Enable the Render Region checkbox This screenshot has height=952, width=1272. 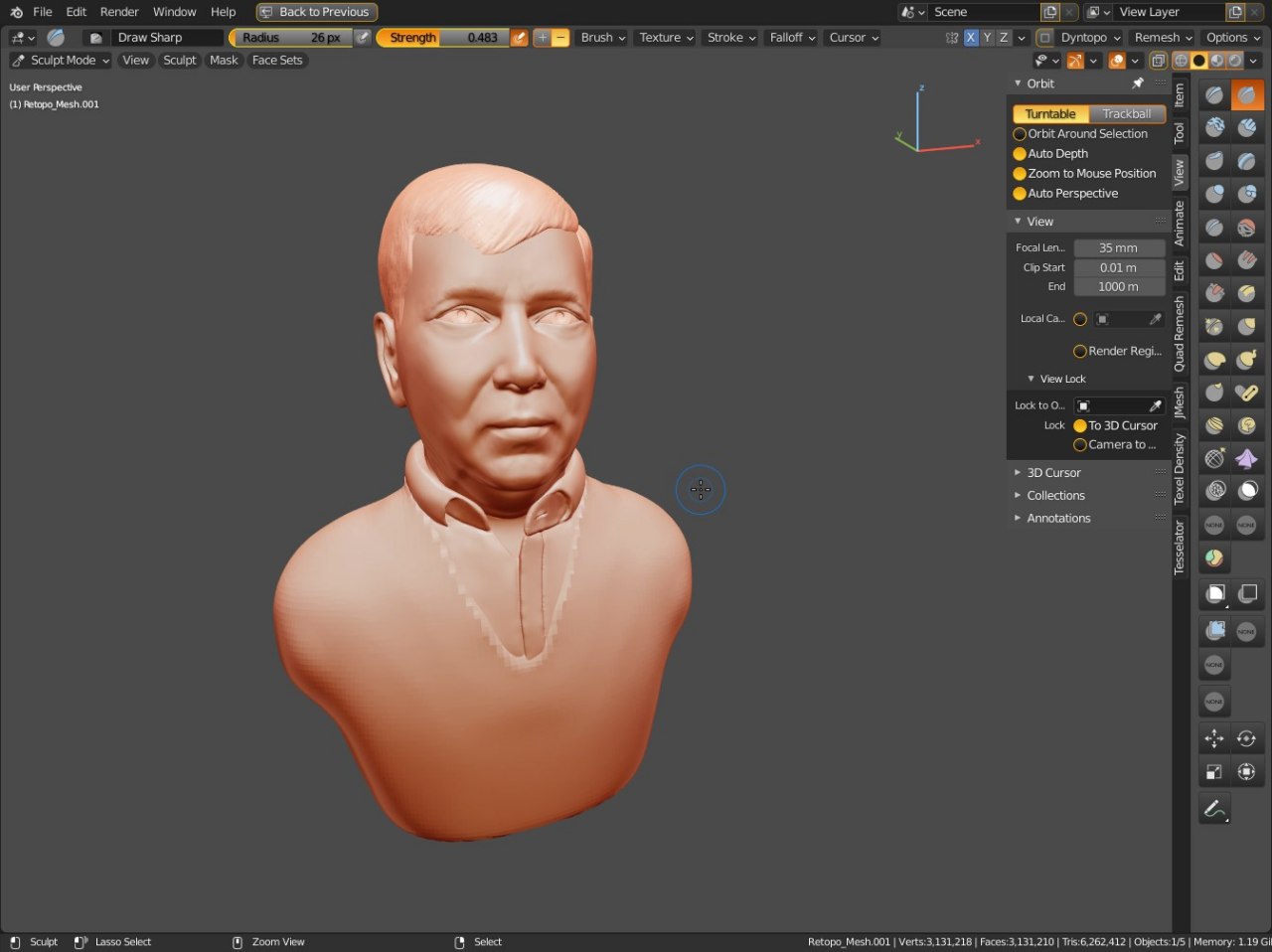[x=1080, y=351]
